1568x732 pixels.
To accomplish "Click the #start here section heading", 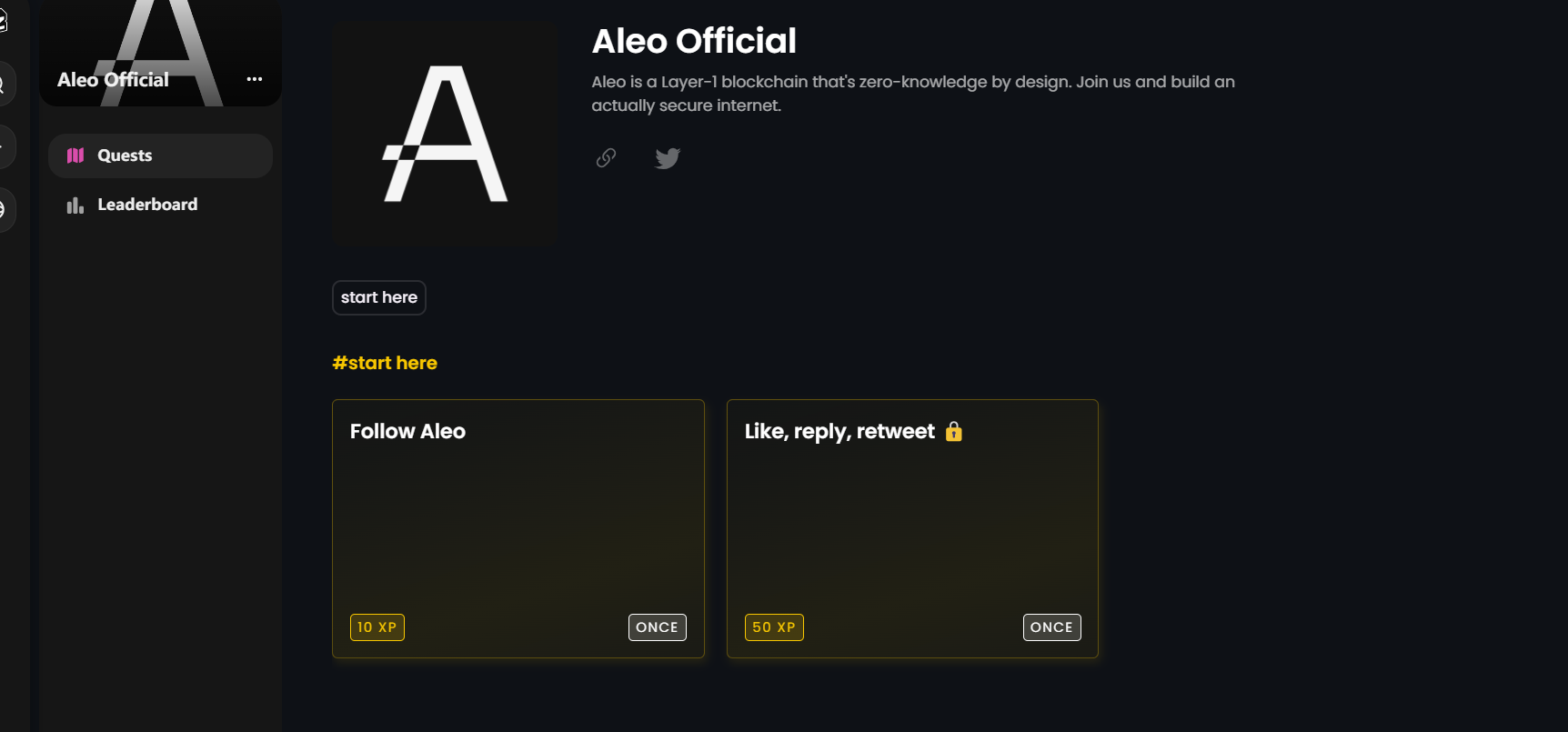I will pyautogui.click(x=385, y=363).
